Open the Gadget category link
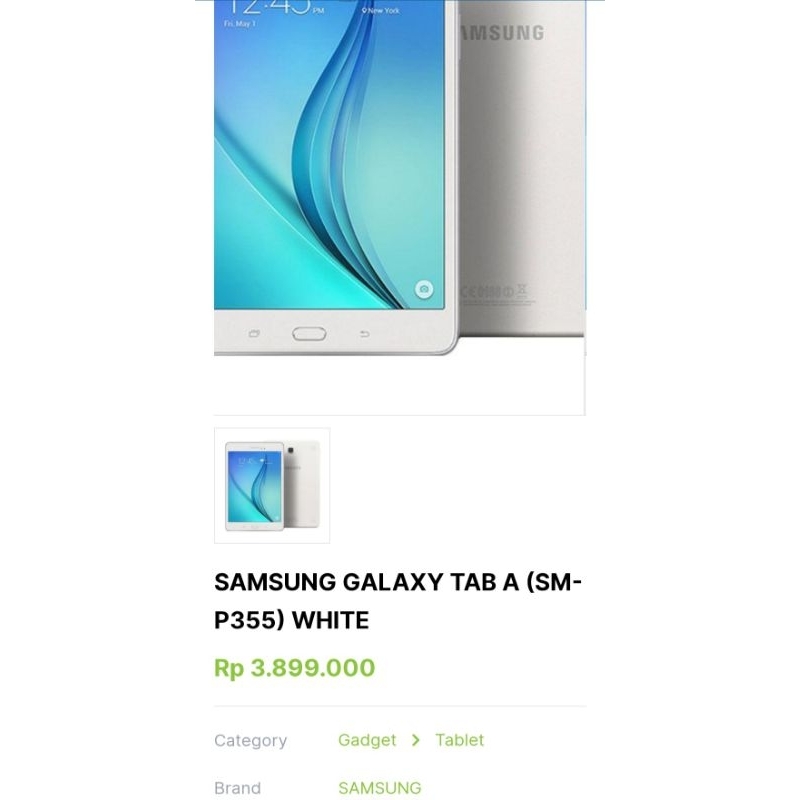Screen dimensions: 800x800 (367, 740)
